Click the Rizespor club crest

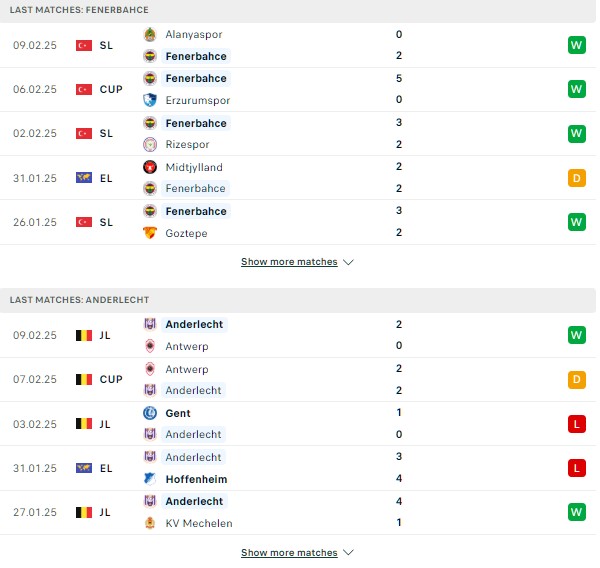point(150,144)
